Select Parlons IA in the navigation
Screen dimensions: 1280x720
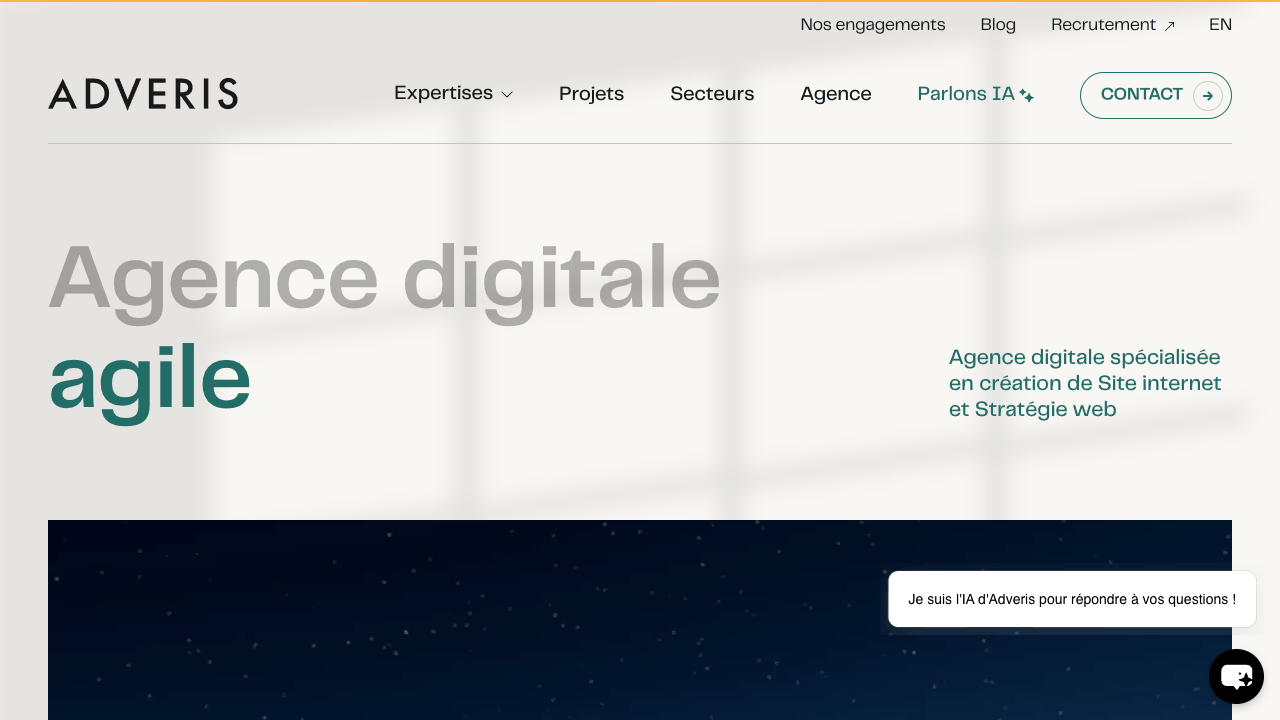tap(966, 94)
